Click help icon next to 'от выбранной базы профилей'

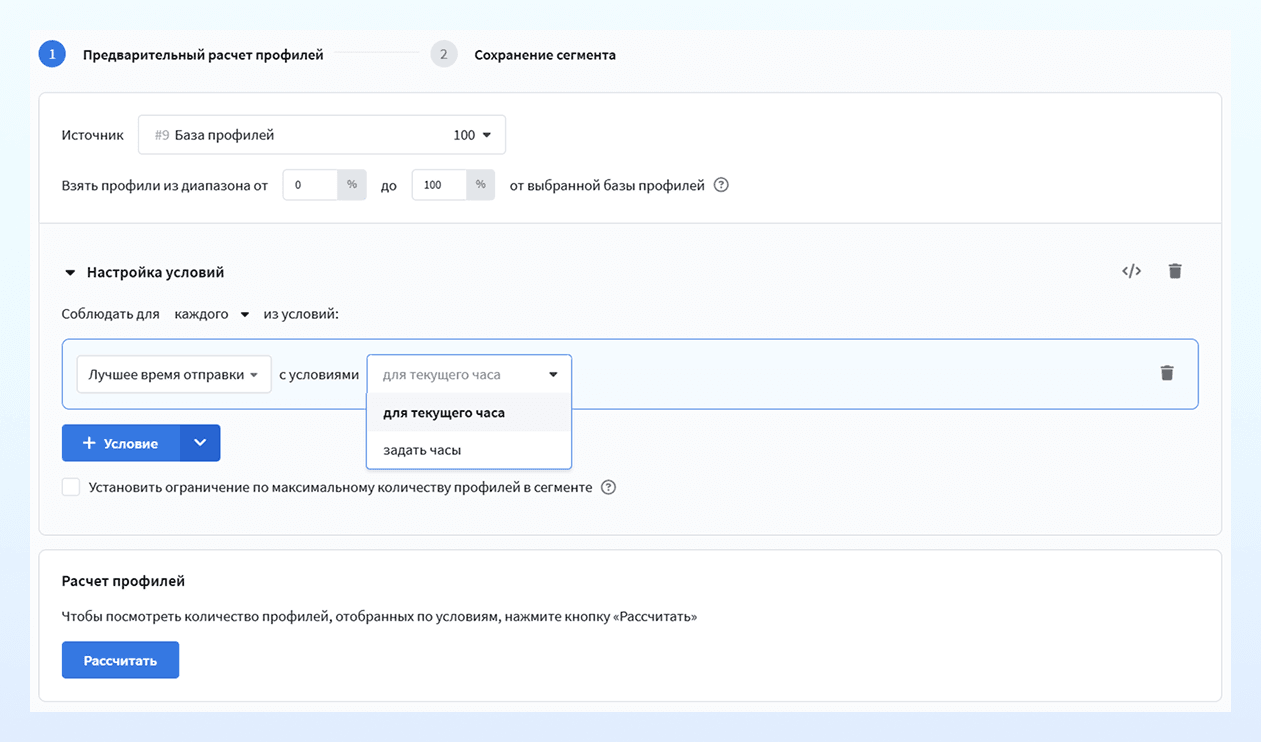(721, 185)
